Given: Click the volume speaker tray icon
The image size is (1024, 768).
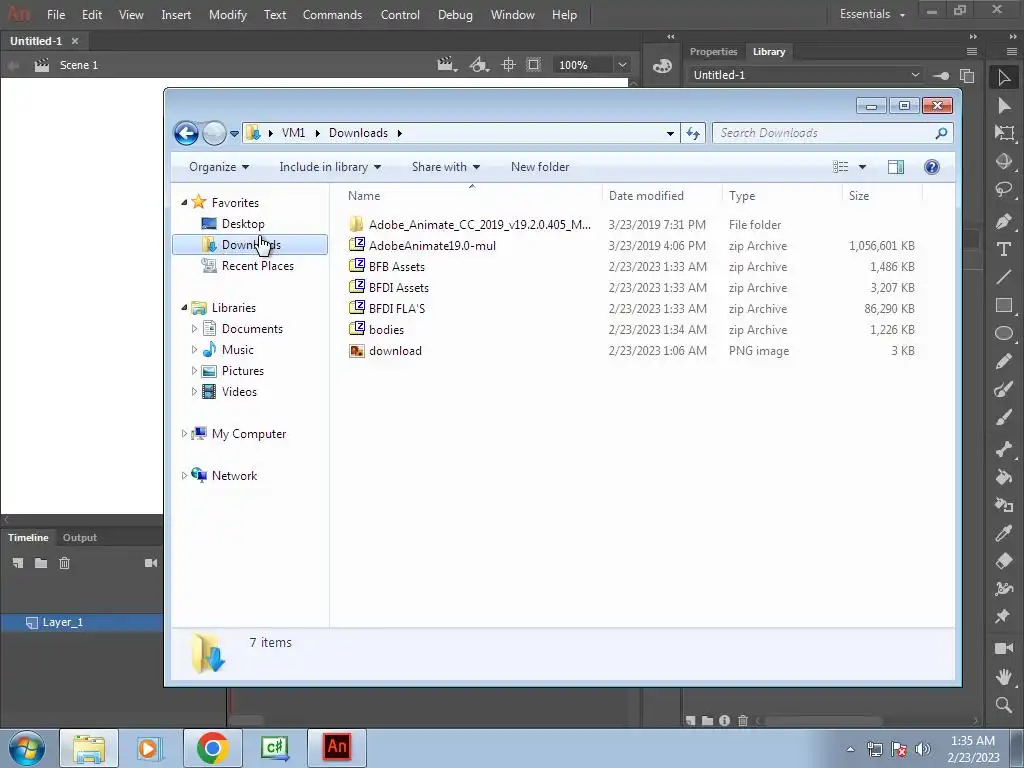Looking at the screenshot, I should 923,749.
